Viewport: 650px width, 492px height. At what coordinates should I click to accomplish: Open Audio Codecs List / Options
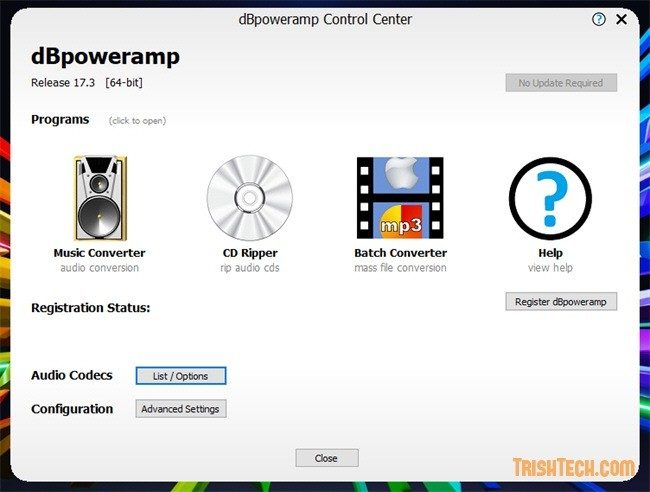(x=181, y=376)
